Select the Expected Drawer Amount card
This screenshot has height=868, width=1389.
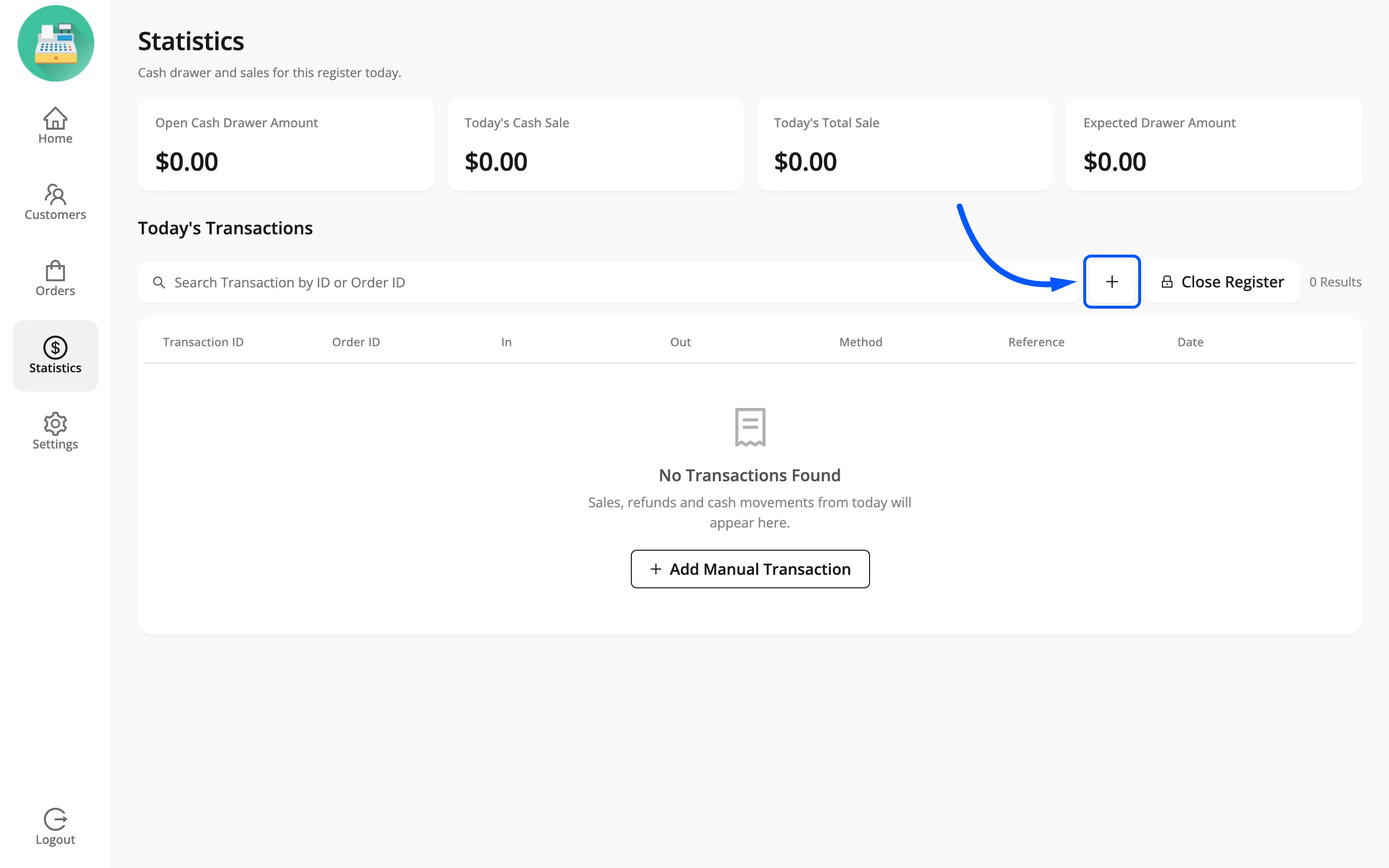coord(1214,145)
